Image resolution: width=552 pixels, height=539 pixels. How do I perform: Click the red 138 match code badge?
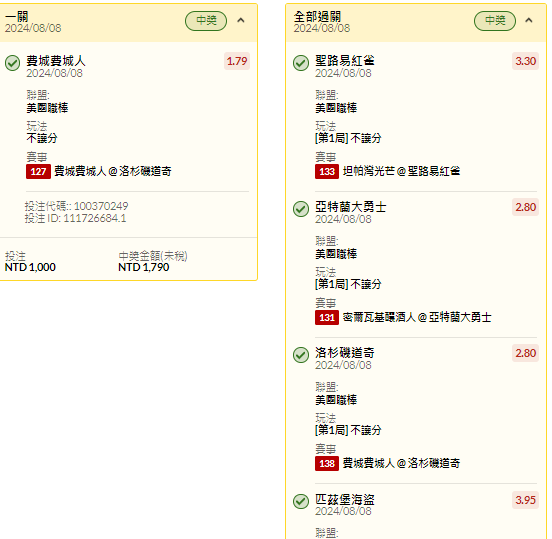coord(327,464)
